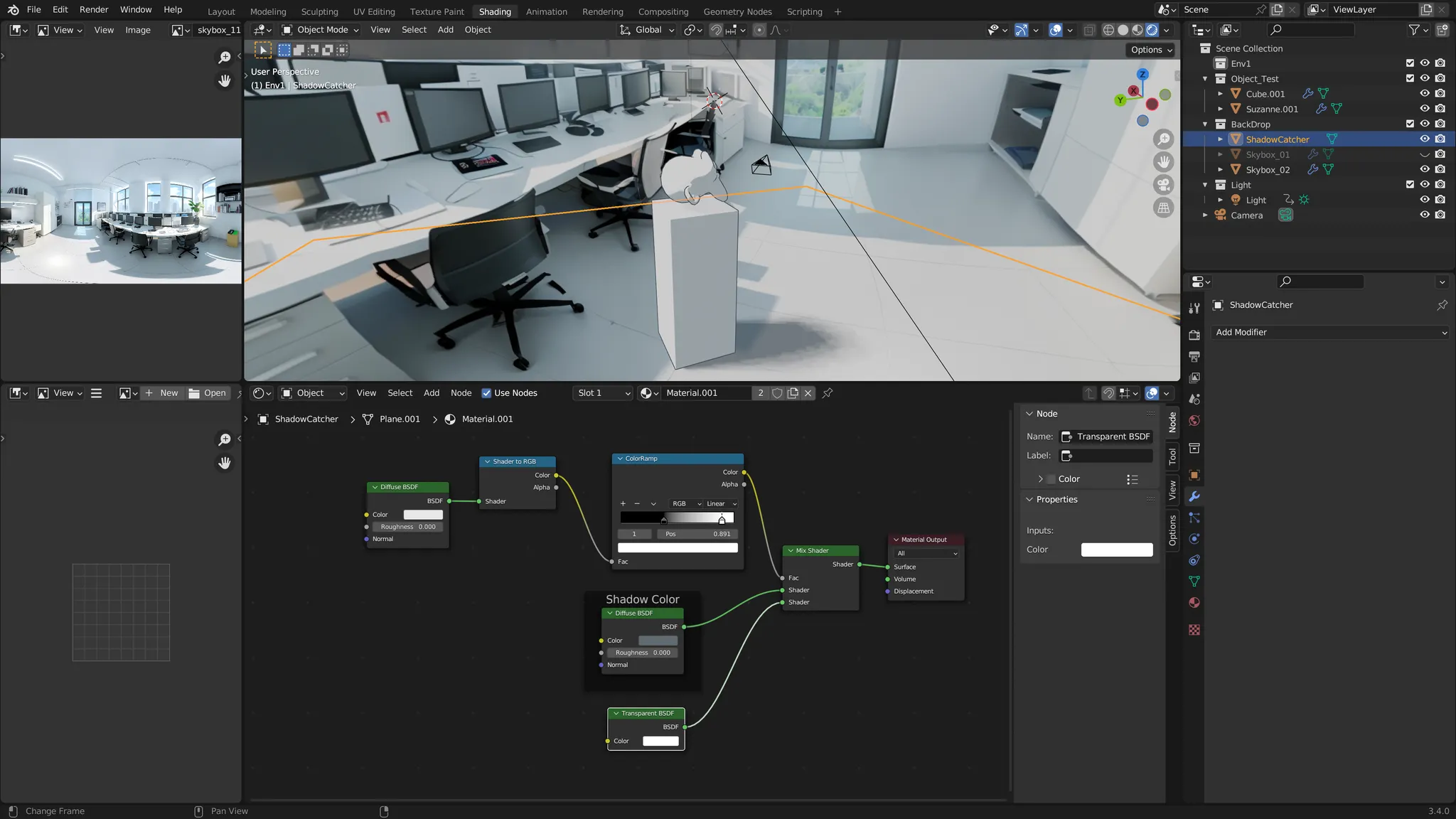Click the zoom magnifier icon in 3D viewport

(1163, 139)
